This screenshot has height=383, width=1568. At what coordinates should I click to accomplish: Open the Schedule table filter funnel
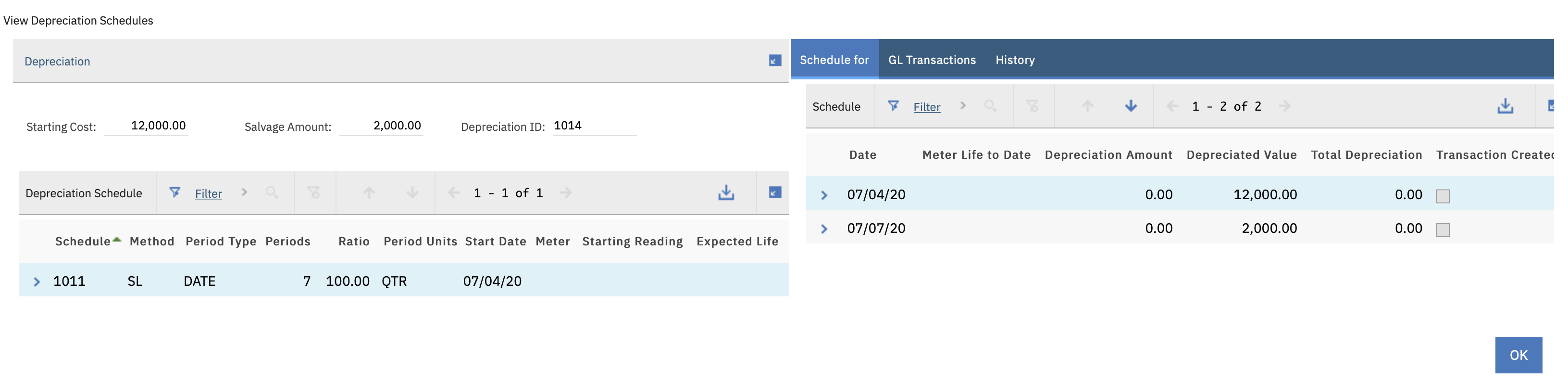click(894, 106)
